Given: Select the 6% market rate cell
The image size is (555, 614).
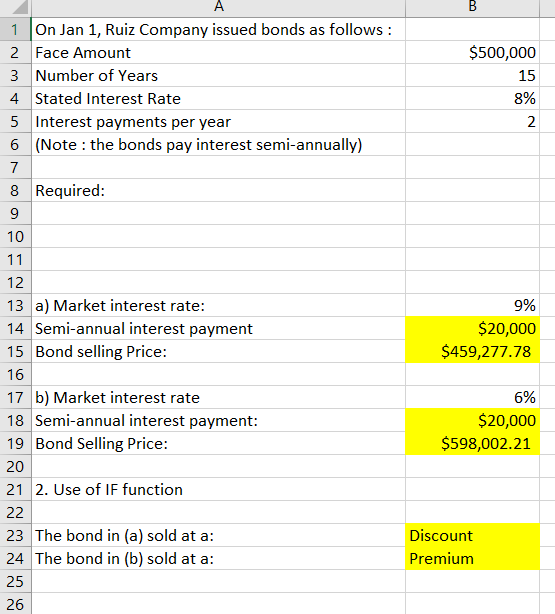Looking at the screenshot, I should [x=472, y=397].
